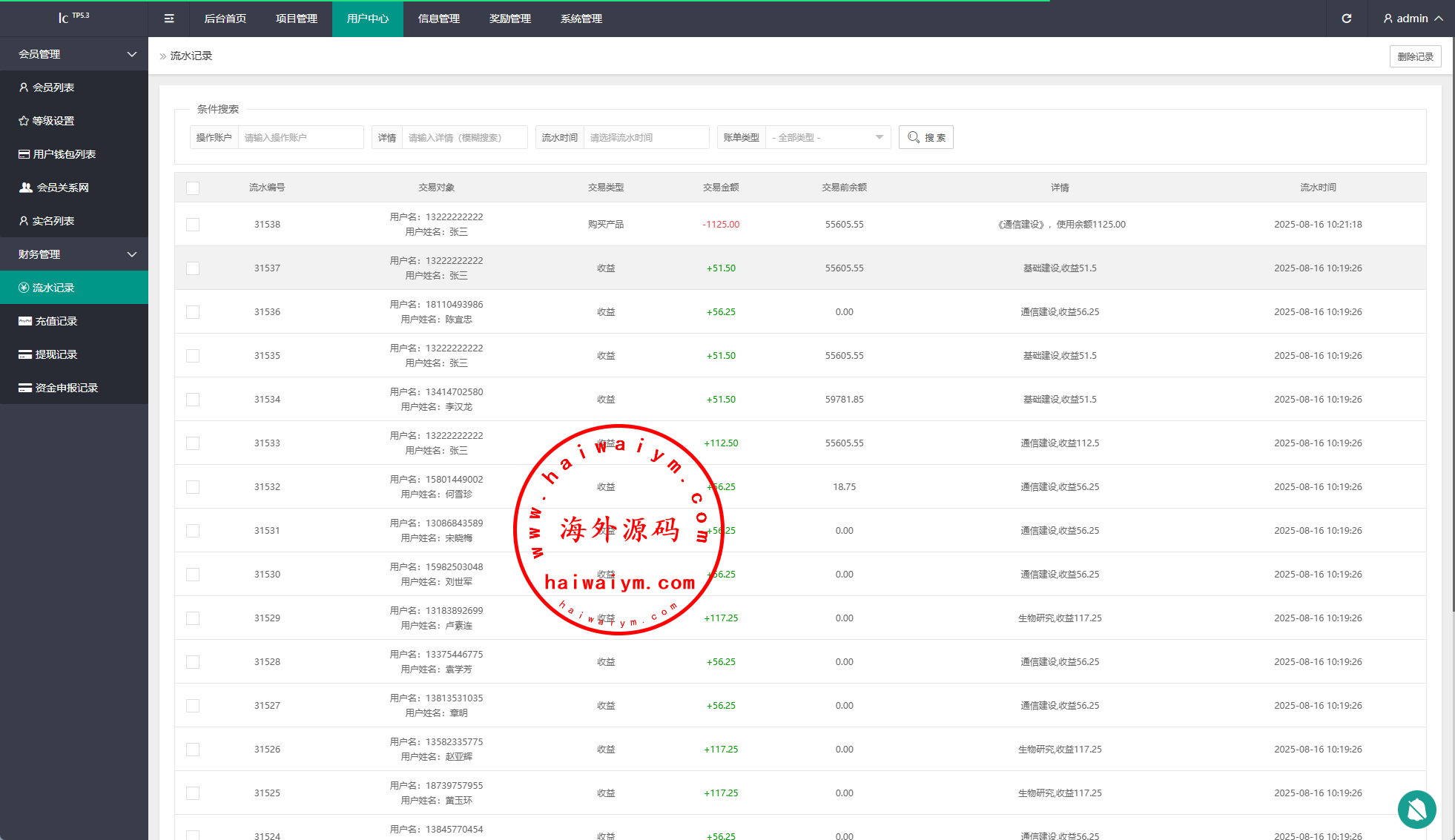Open 等级设置 star icon sidebar item

click(53, 121)
